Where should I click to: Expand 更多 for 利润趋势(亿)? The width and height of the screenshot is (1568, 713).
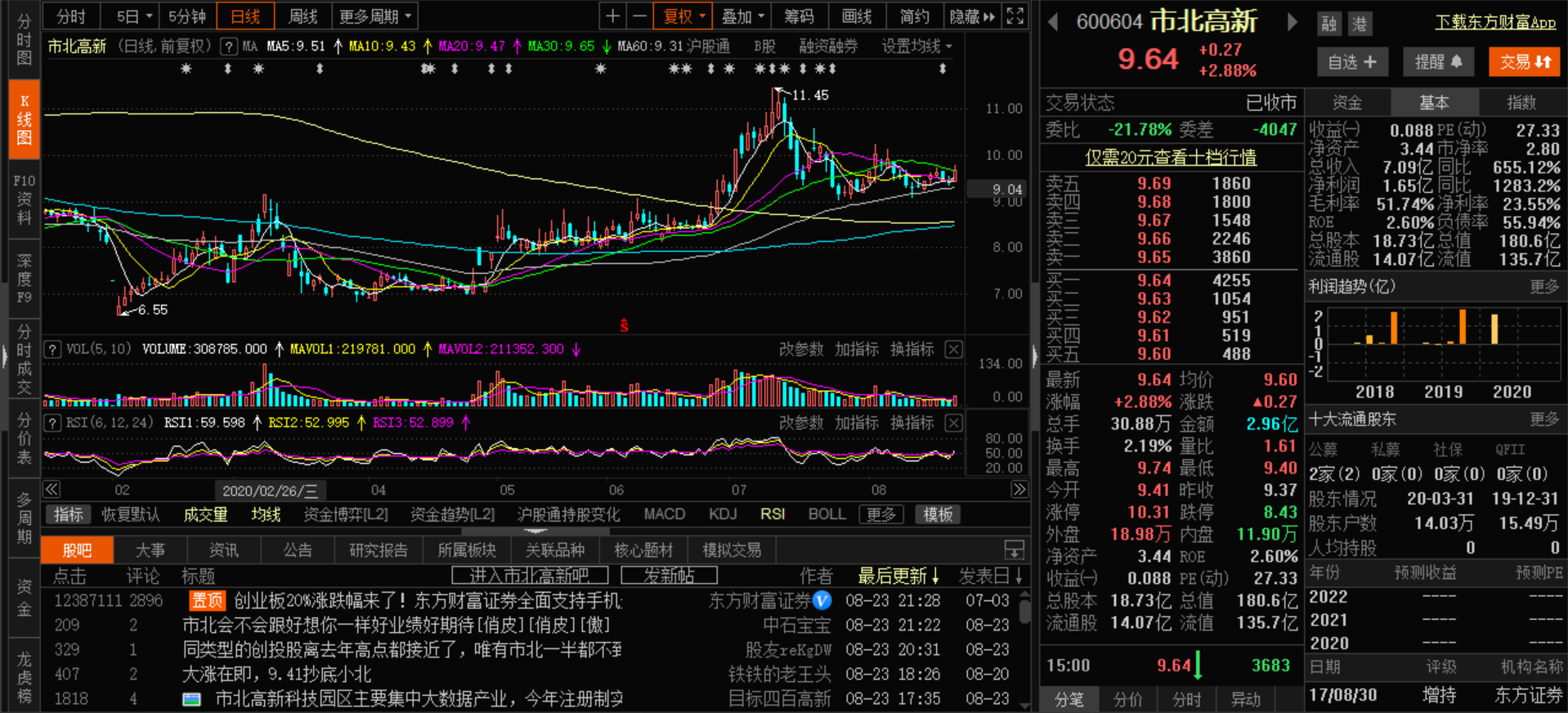pyautogui.click(x=1544, y=286)
